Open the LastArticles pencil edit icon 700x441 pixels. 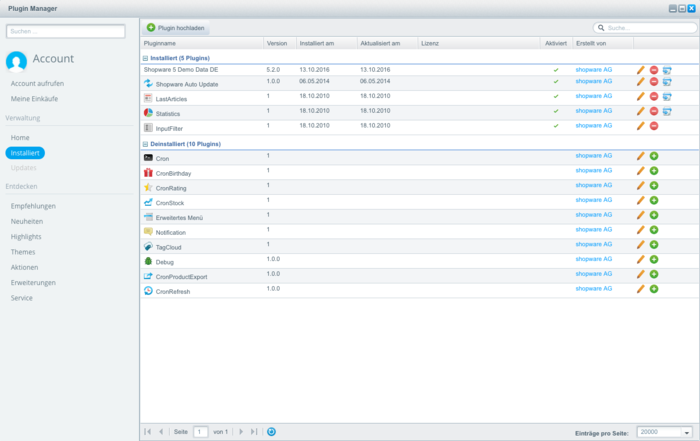[641, 96]
